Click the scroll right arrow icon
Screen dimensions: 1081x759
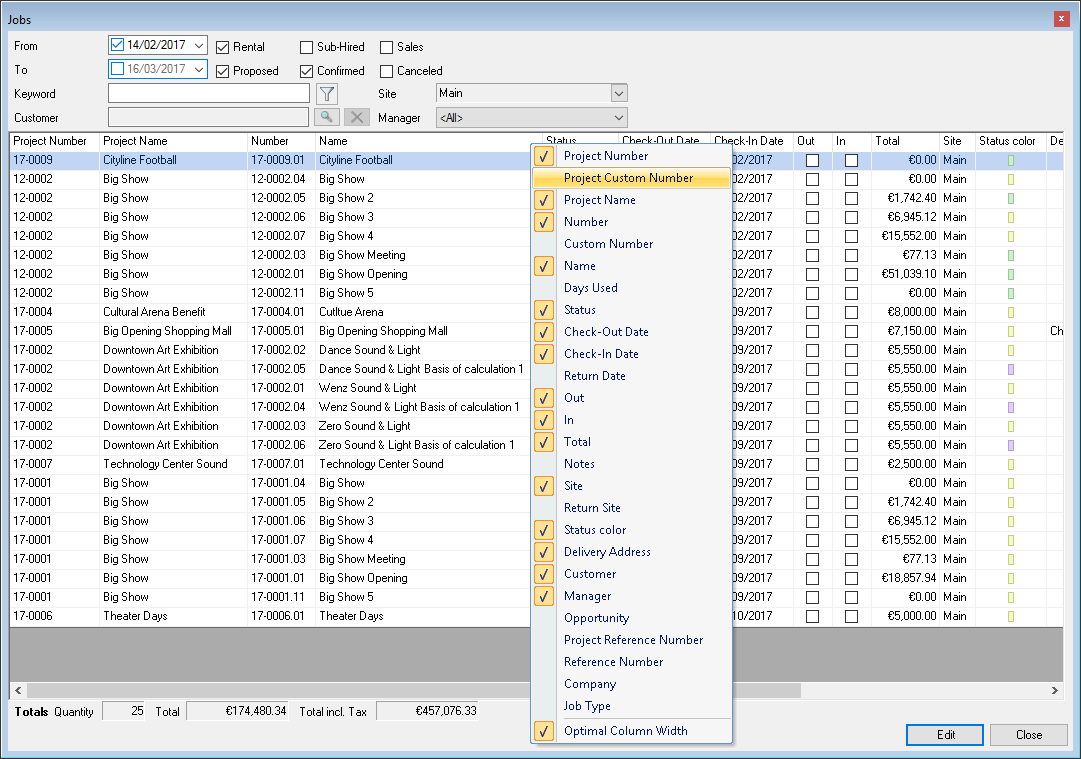pos(1055,691)
